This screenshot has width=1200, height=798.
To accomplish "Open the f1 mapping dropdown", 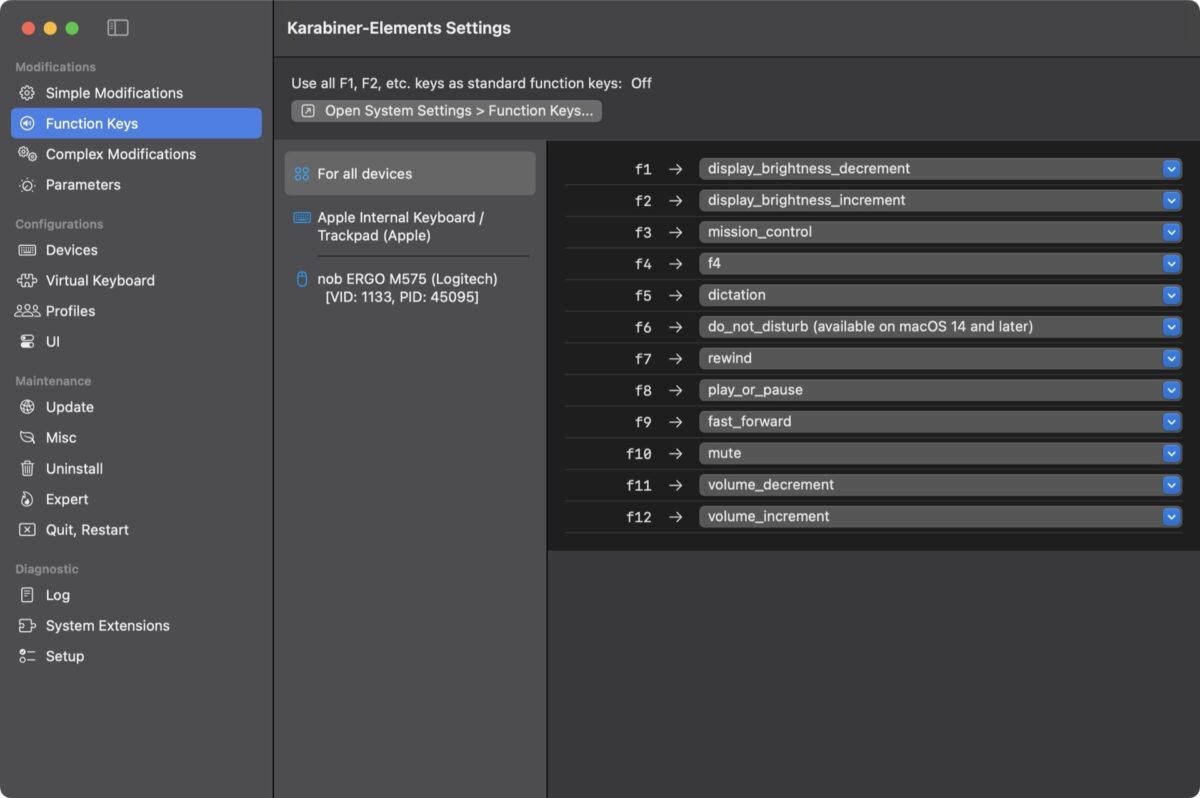I will pyautogui.click(x=940, y=169).
